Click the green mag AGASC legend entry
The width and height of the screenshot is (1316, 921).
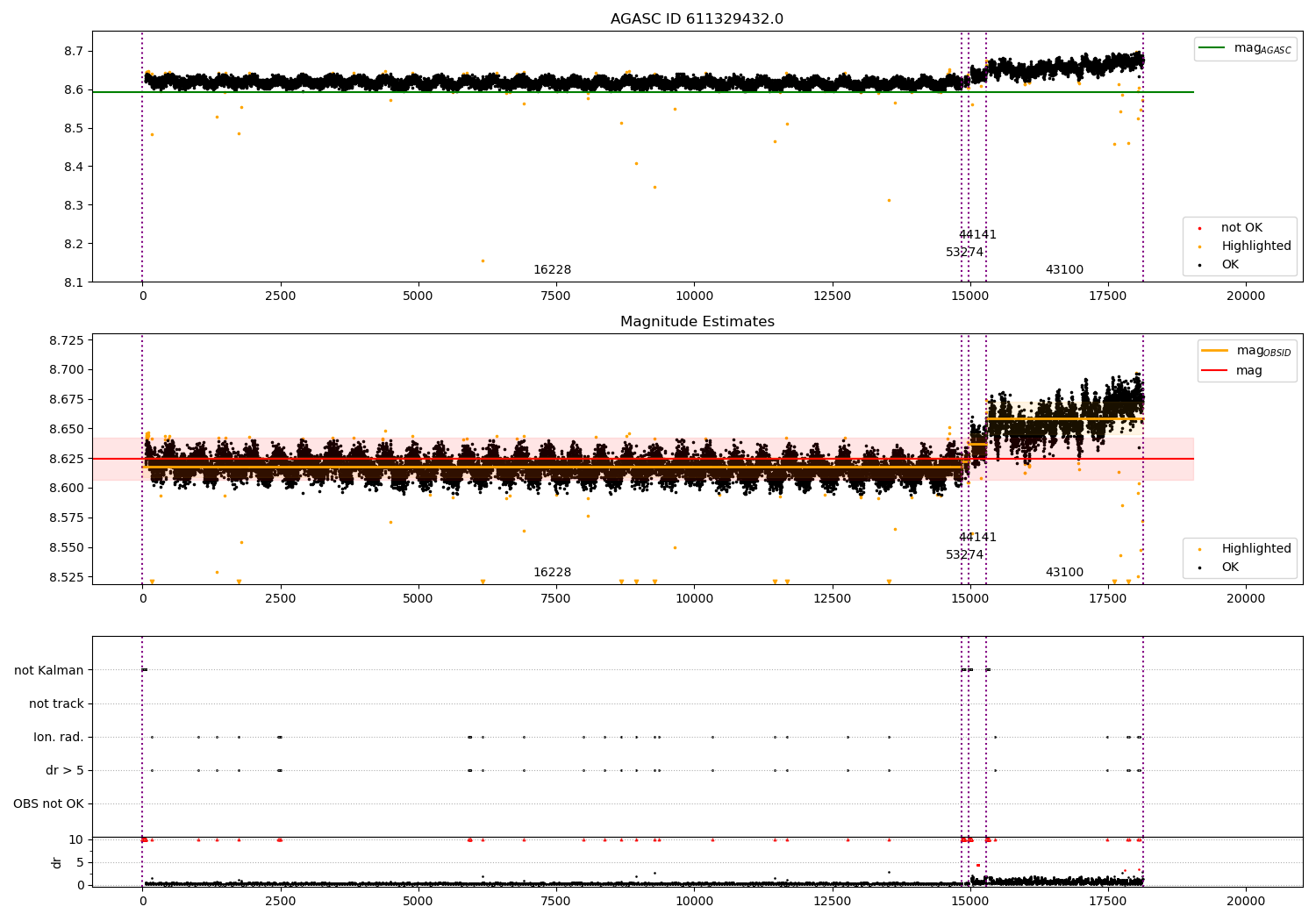(x=1245, y=48)
